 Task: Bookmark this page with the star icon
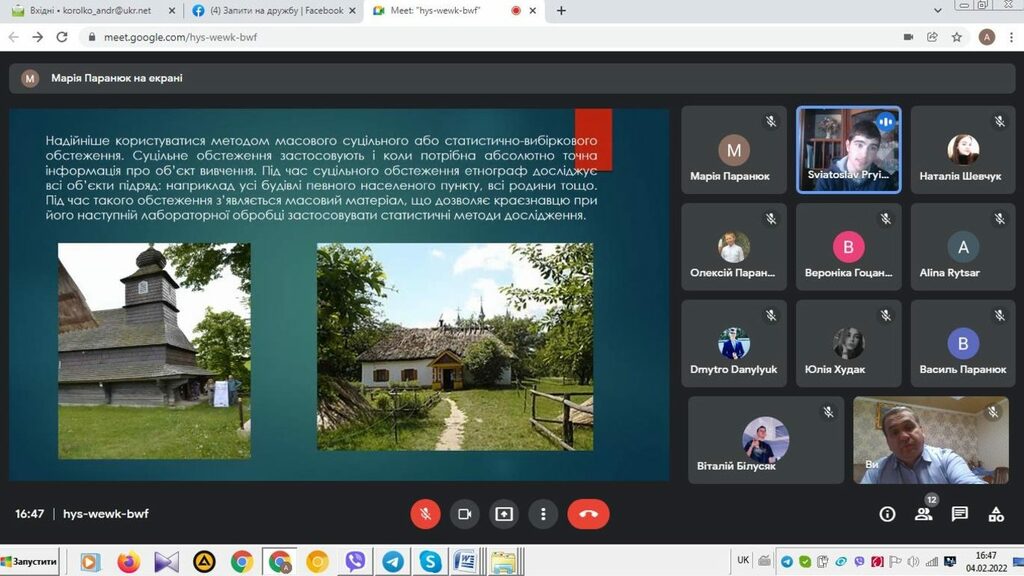pyautogui.click(x=957, y=37)
